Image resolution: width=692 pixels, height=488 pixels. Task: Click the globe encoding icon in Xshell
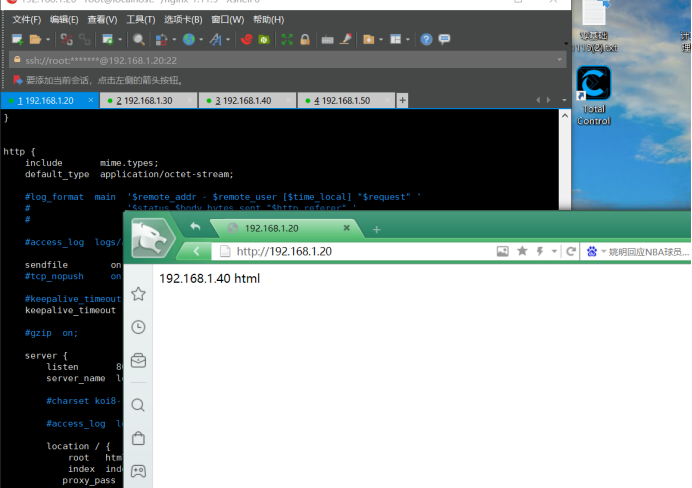(x=189, y=40)
